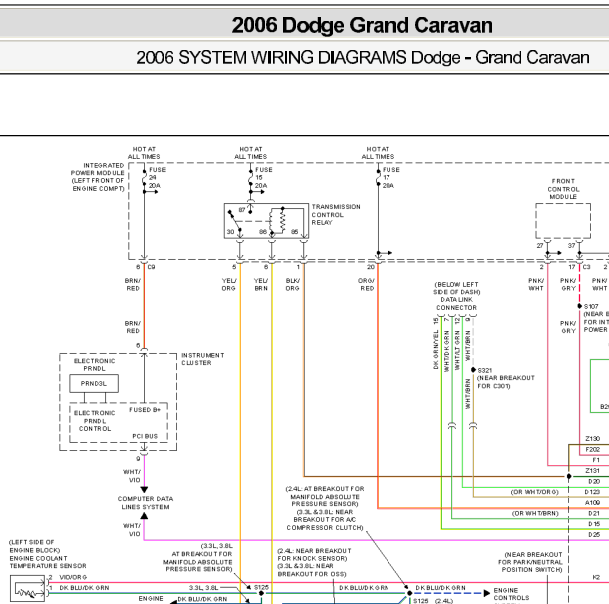This screenshot has height=604, width=609.
Task: Click circuit label 'Z131'
Action: tap(592, 471)
